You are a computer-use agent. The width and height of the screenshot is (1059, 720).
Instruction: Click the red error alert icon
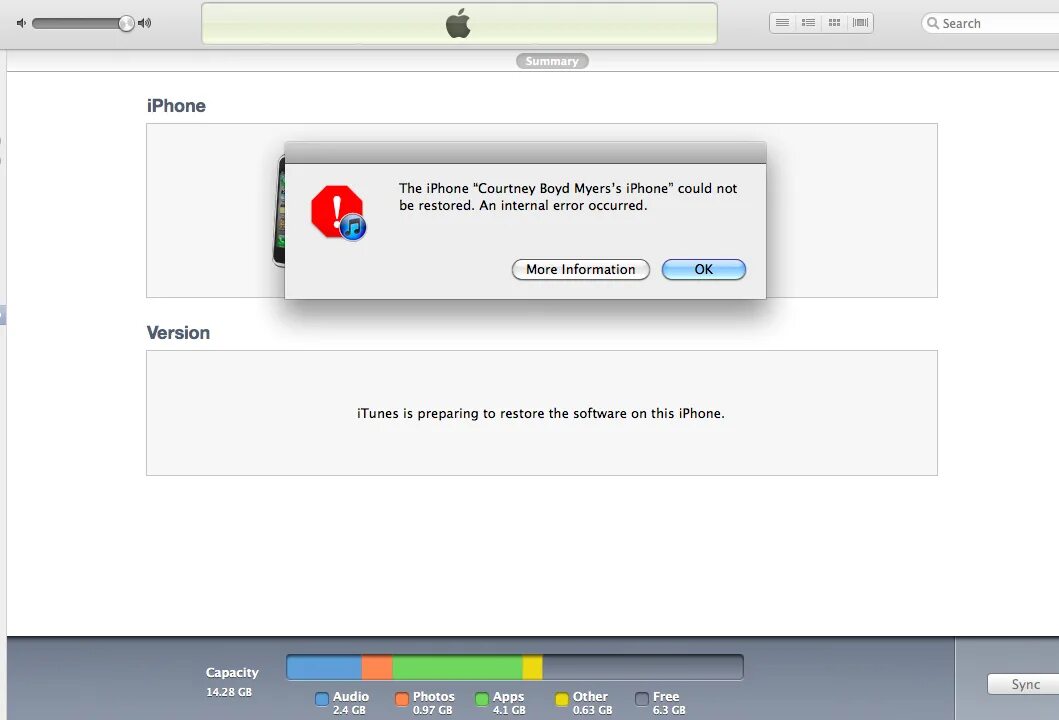coord(338,213)
